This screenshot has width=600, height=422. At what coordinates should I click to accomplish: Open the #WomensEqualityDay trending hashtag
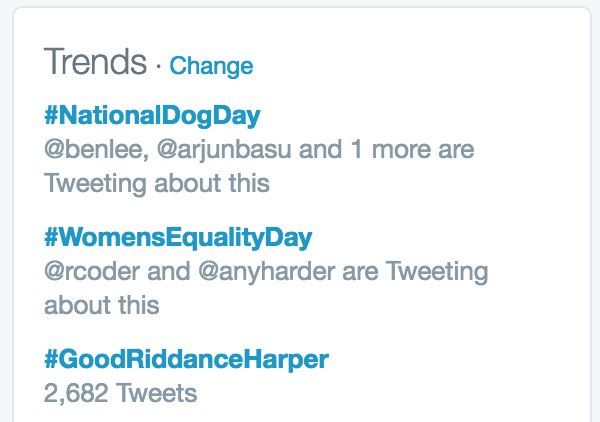[x=178, y=238]
